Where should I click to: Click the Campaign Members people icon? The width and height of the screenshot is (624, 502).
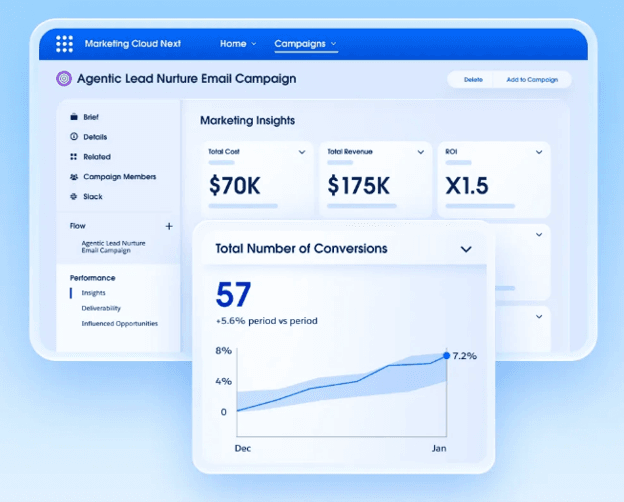(74, 176)
